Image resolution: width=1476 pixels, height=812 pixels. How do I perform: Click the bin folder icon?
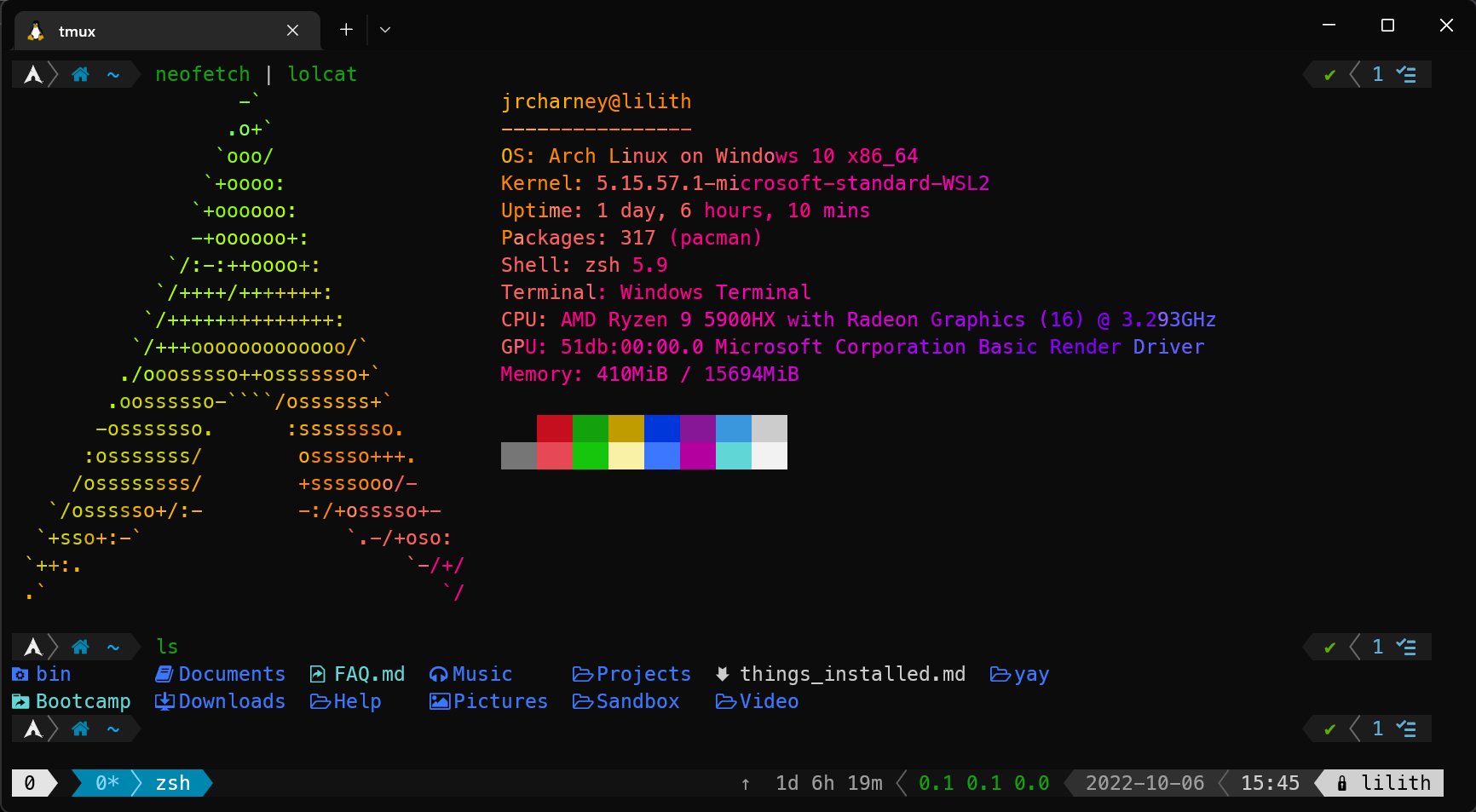20,675
